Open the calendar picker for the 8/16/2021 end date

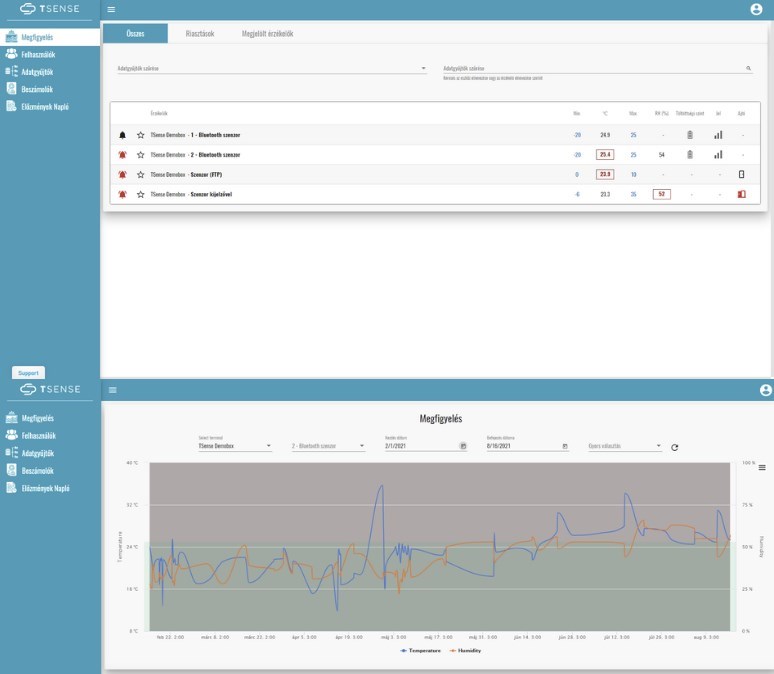565,446
